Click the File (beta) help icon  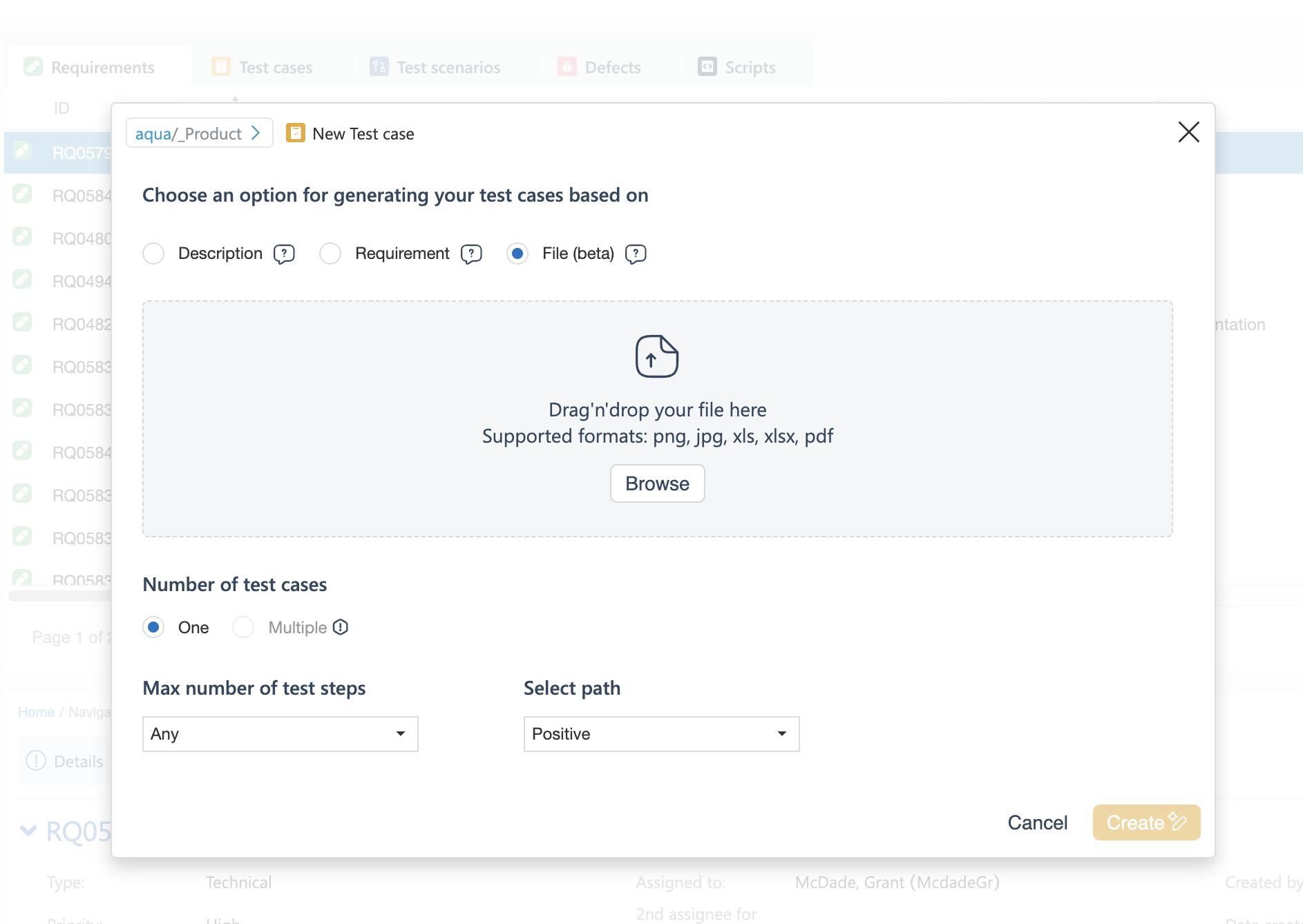635,254
